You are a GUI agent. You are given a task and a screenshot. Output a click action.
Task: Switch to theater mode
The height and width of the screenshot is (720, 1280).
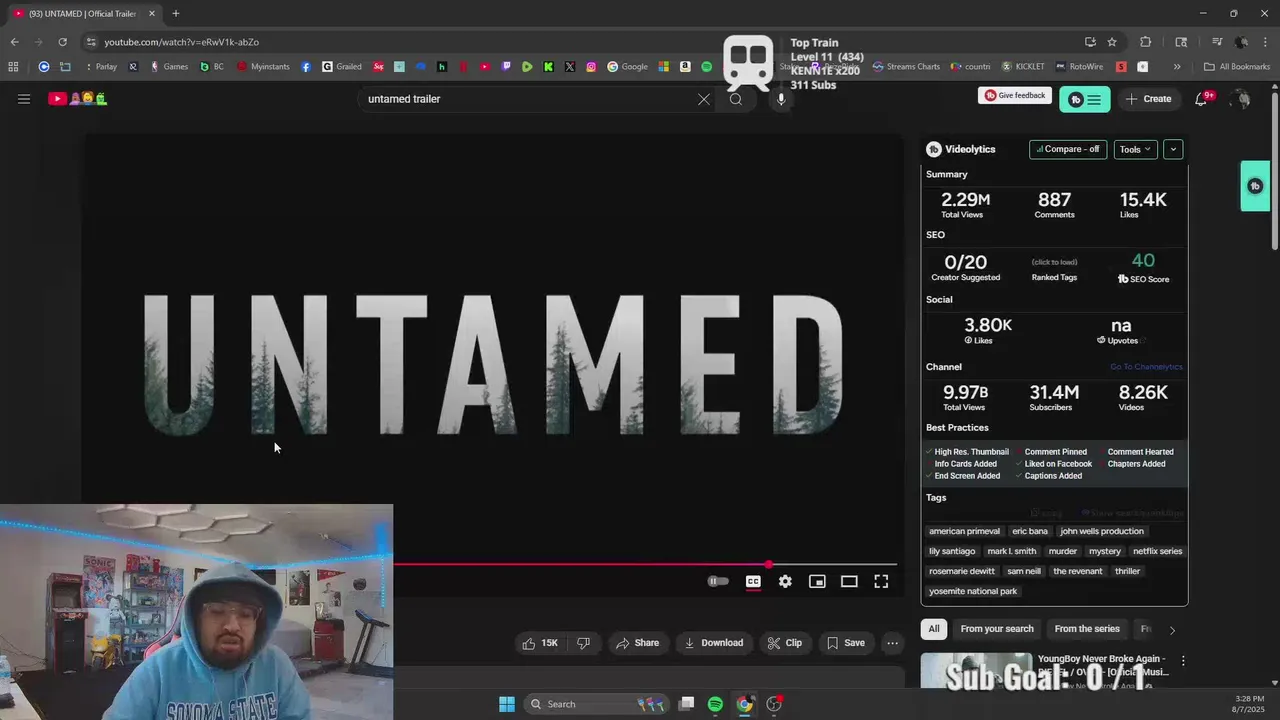coord(849,581)
